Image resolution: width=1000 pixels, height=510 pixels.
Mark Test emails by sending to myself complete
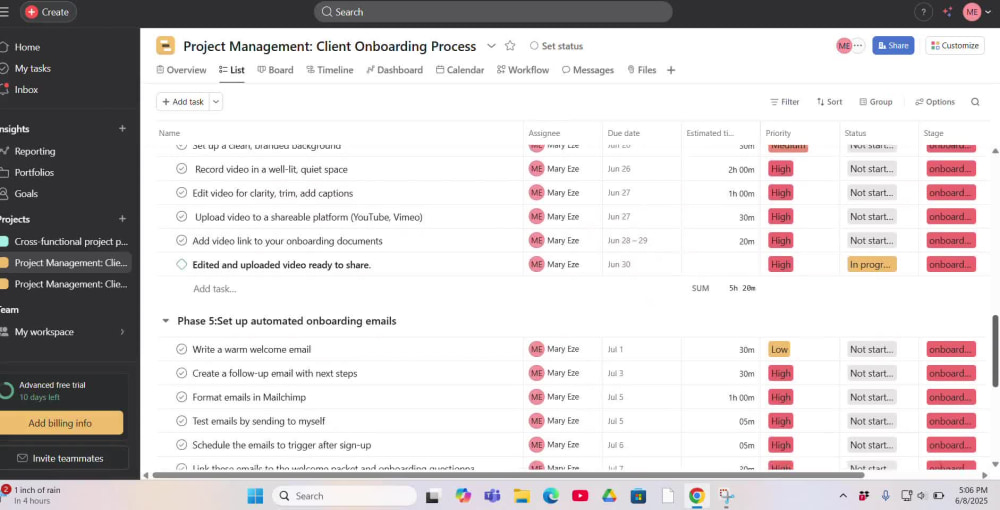[x=182, y=421]
